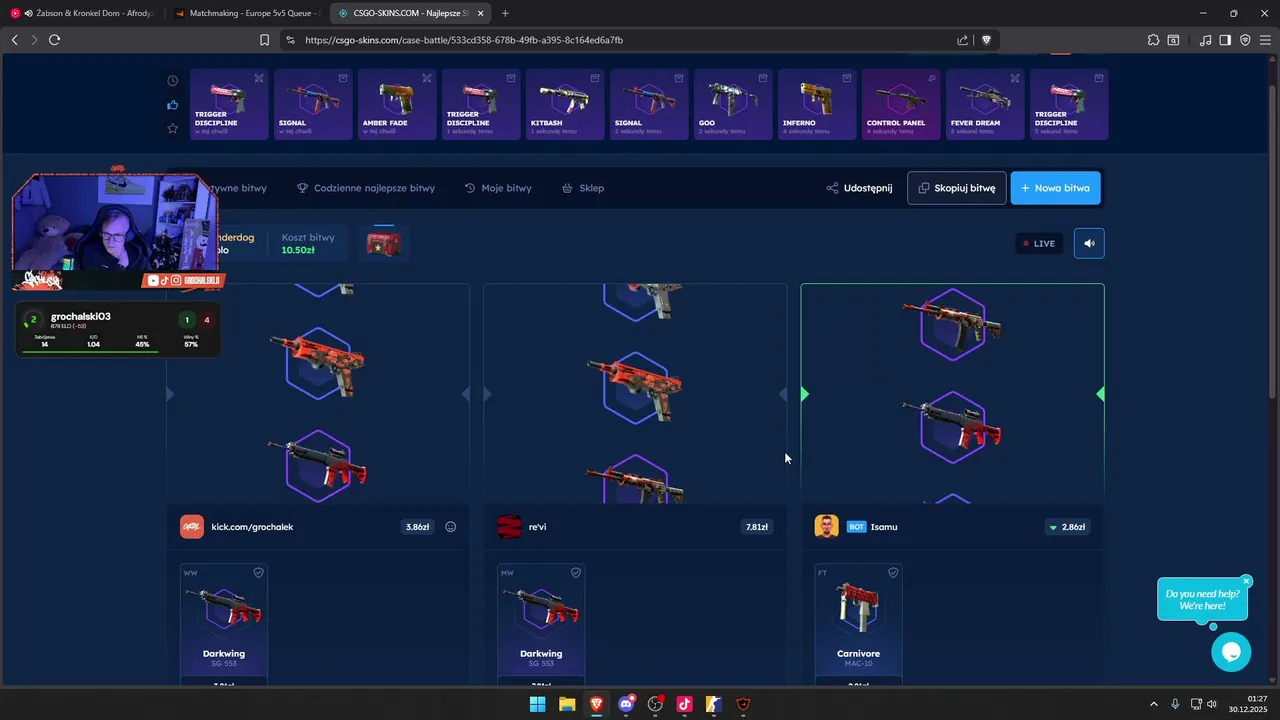
Task: Bookmark this page
Action: [x=264, y=40]
